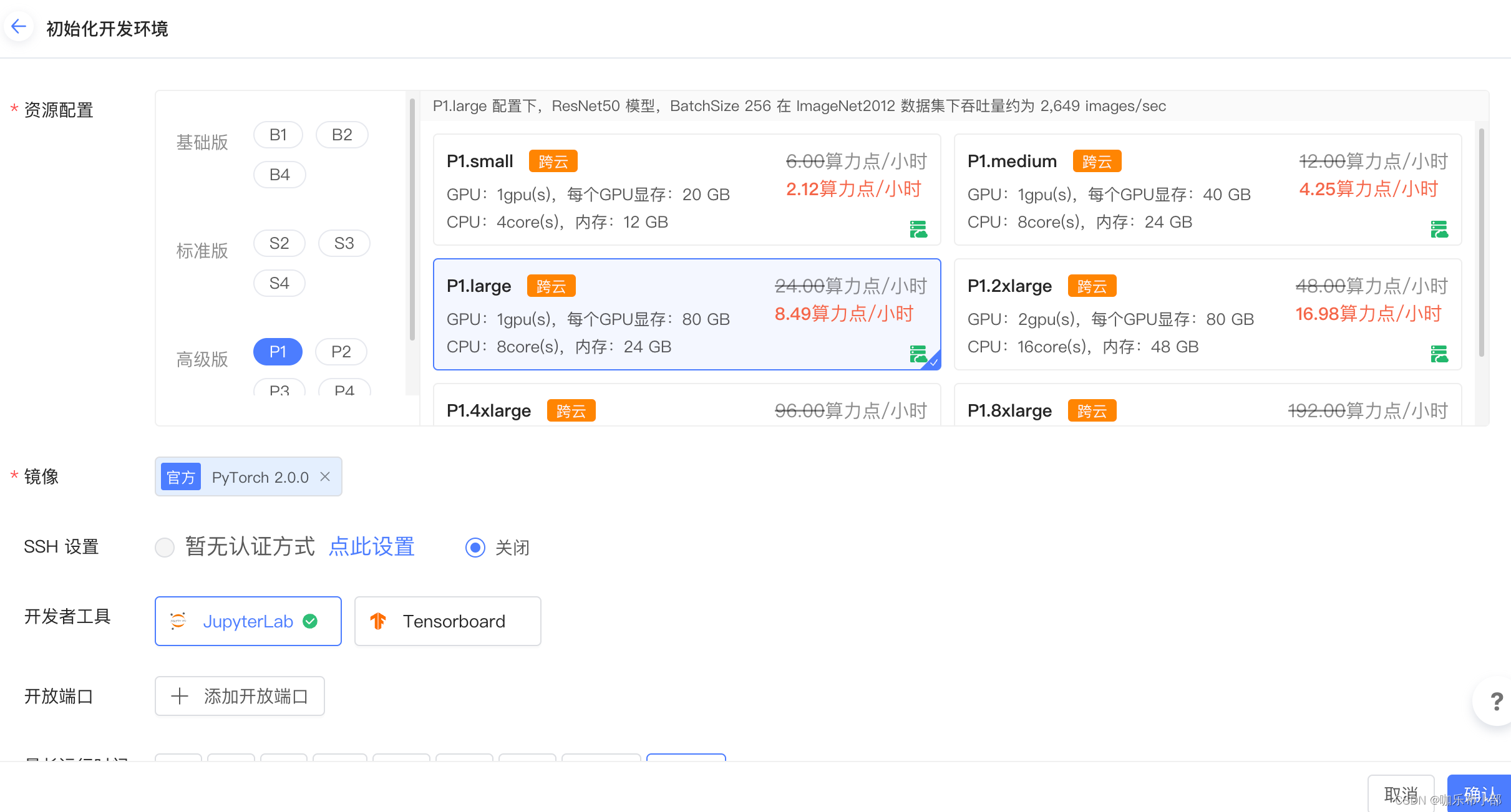
Task: Toggle JupyterLab developer tool selection
Action: point(248,621)
